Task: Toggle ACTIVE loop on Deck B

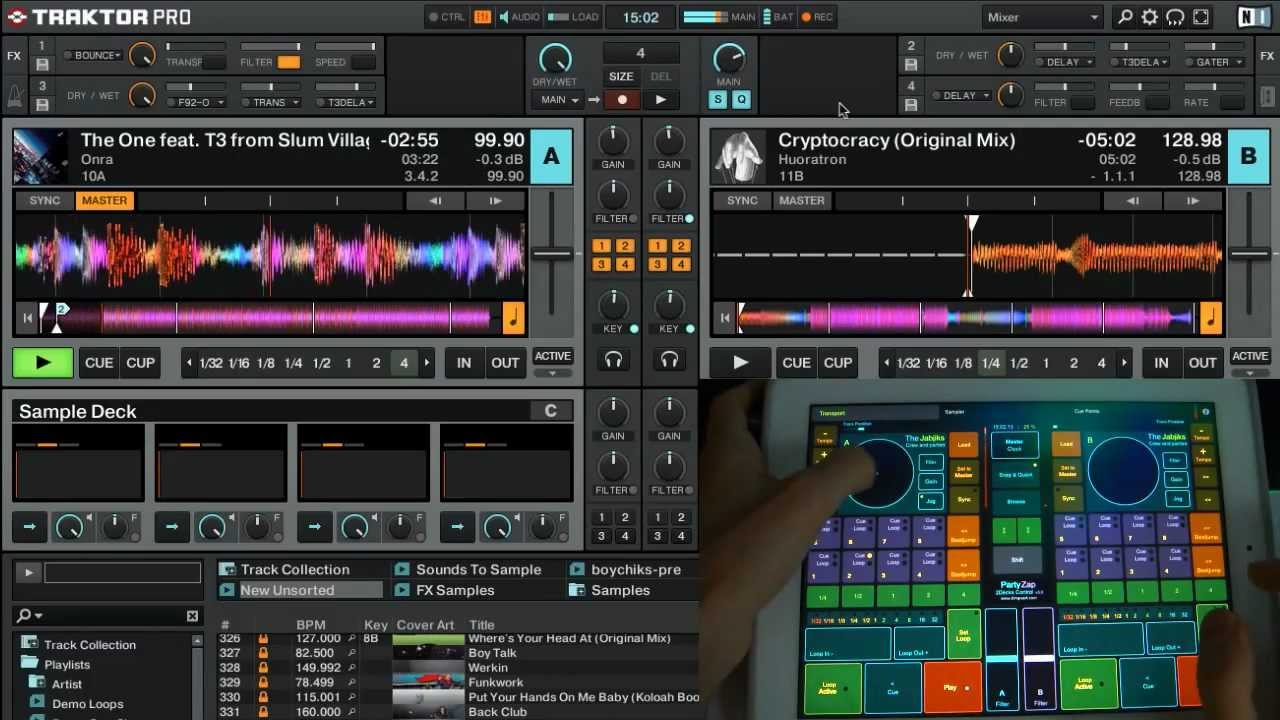Action: (x=1250, y=356)
